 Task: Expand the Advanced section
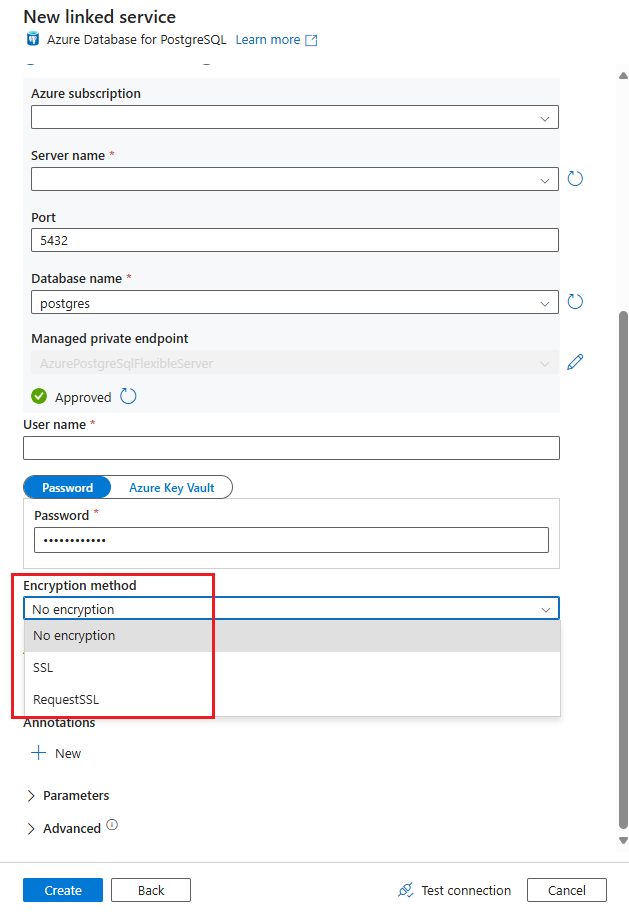tap(64, 828)
